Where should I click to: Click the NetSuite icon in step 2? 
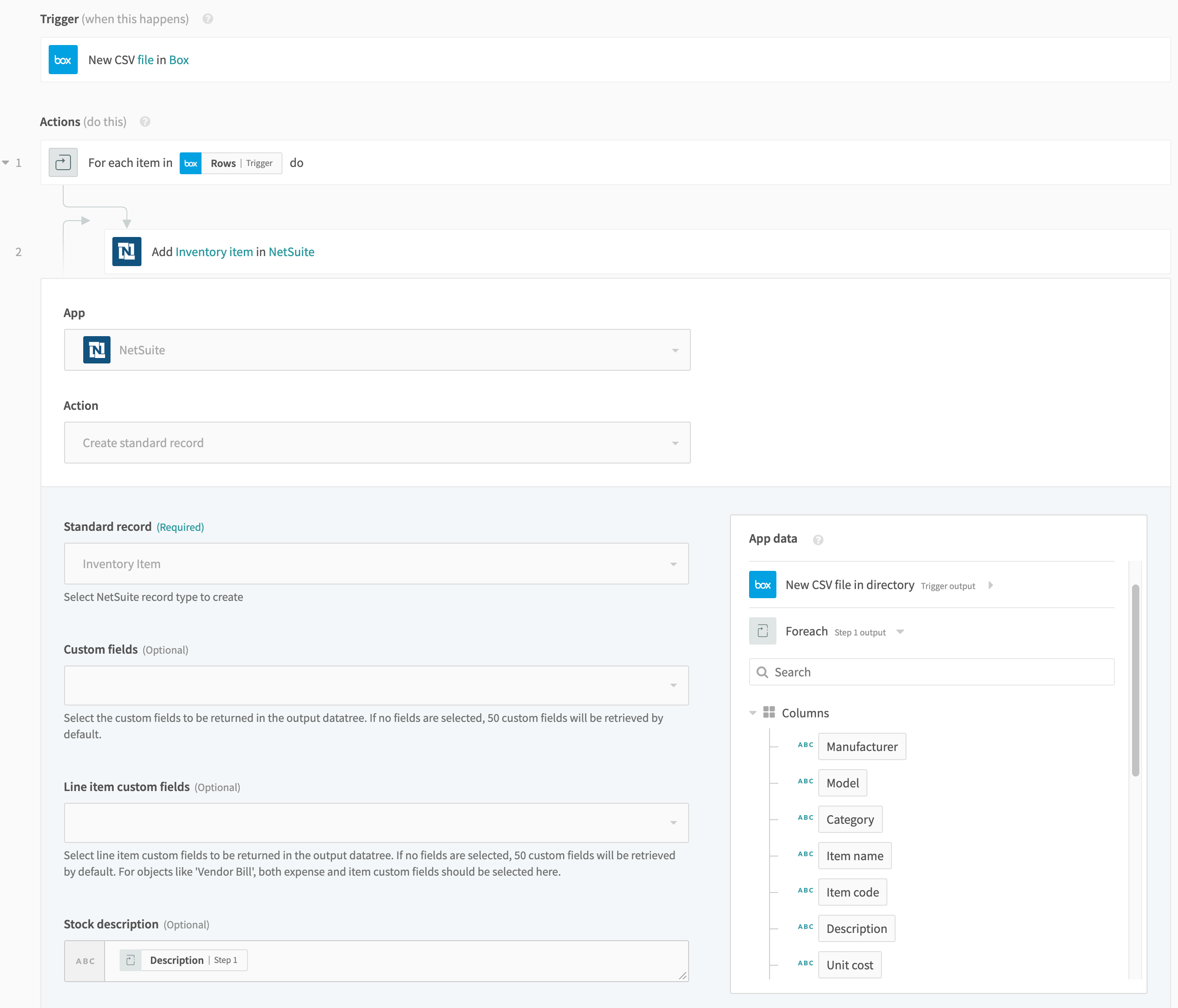[126, 251]
